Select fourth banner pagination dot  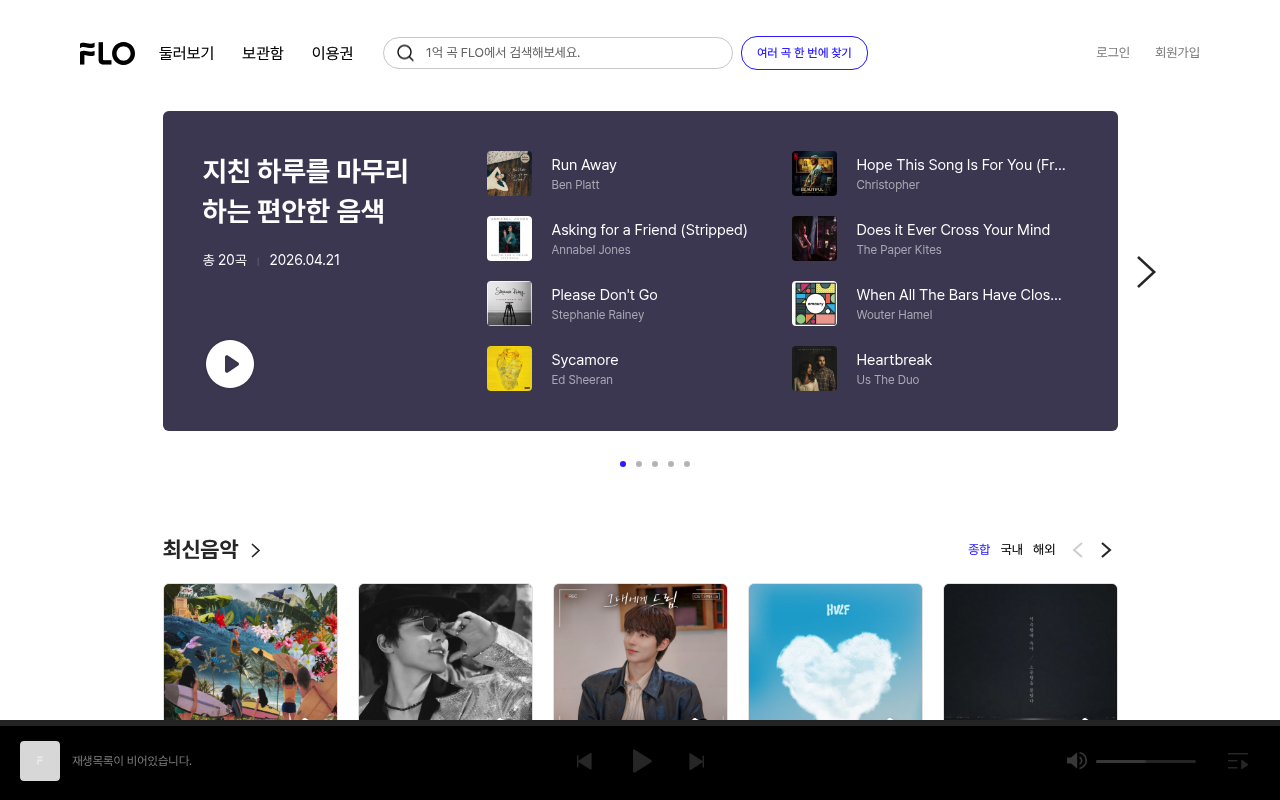[x=671, y=464]
